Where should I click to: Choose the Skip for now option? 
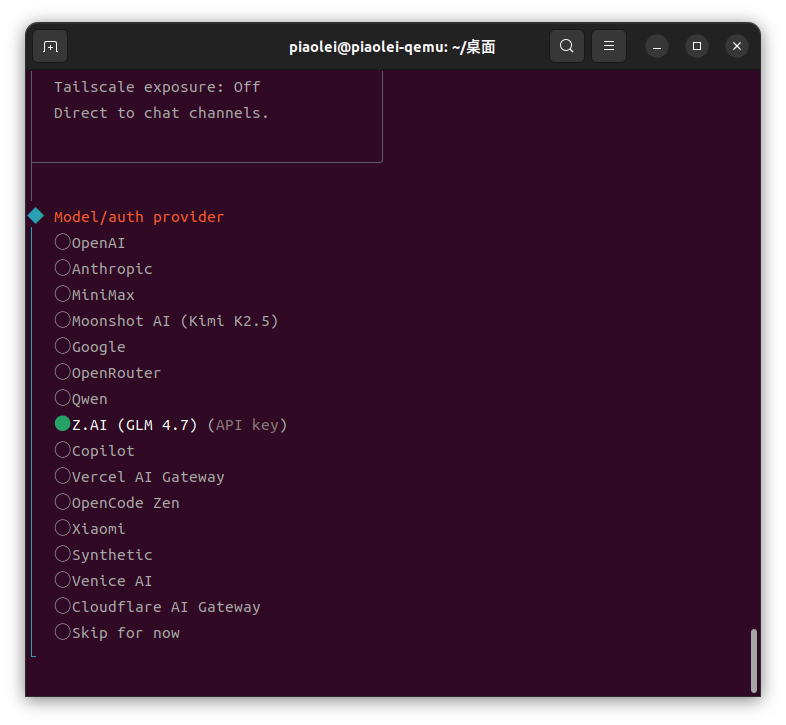pos(117,633)
